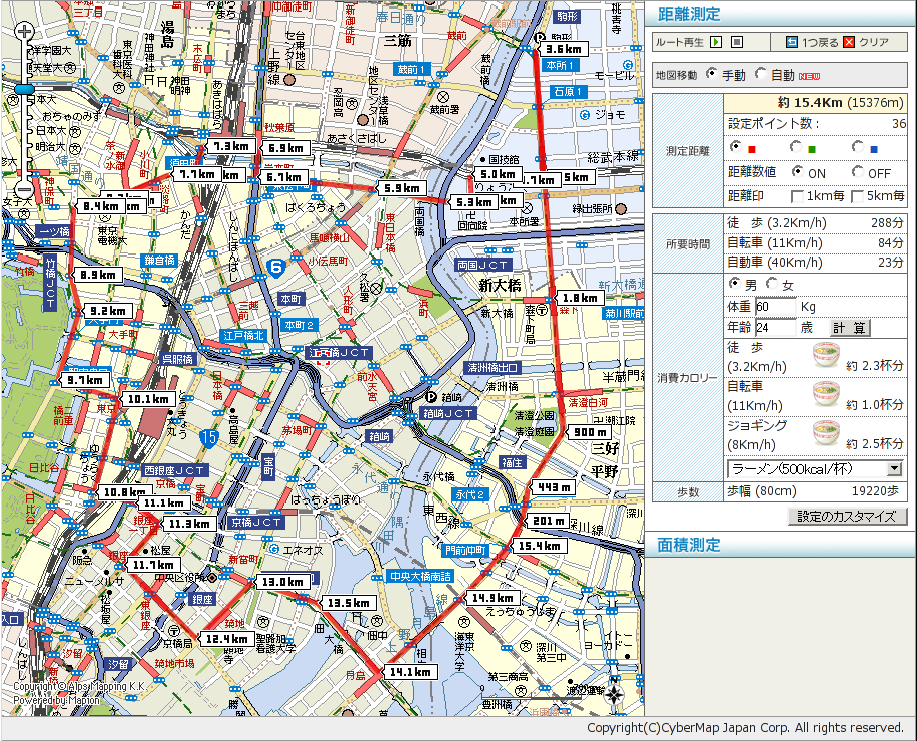Click the blue zoom slider handle
This screenshot has width=917, height=741.
click(25, 89)
